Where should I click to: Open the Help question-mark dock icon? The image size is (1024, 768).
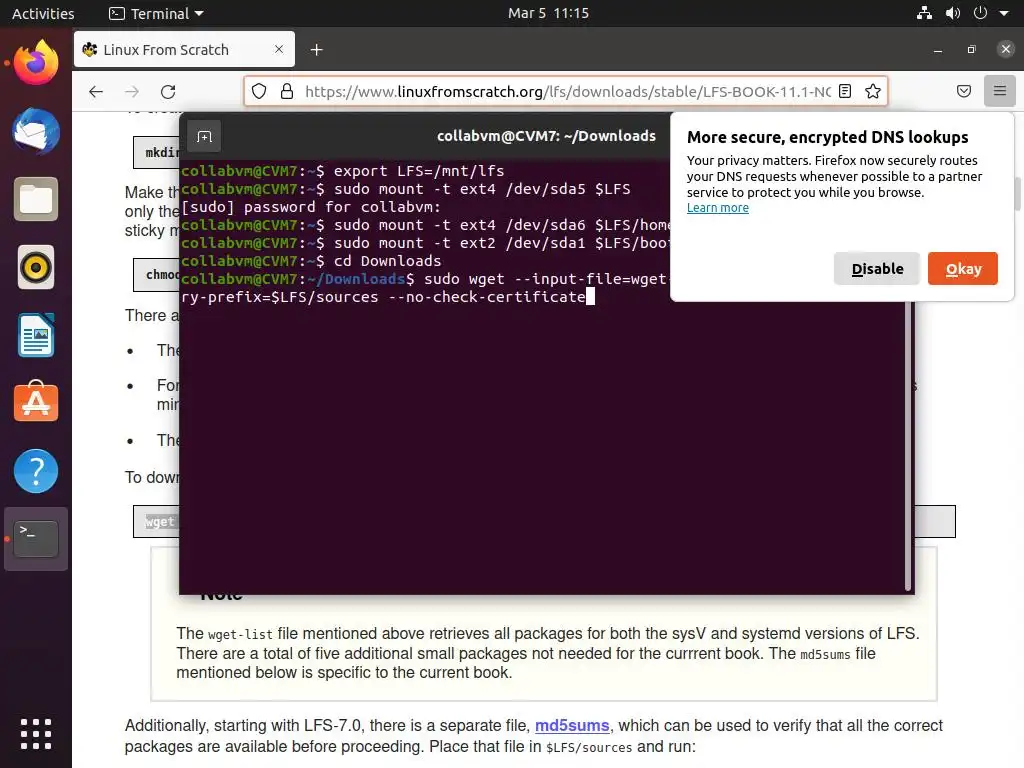coord(36,471)
